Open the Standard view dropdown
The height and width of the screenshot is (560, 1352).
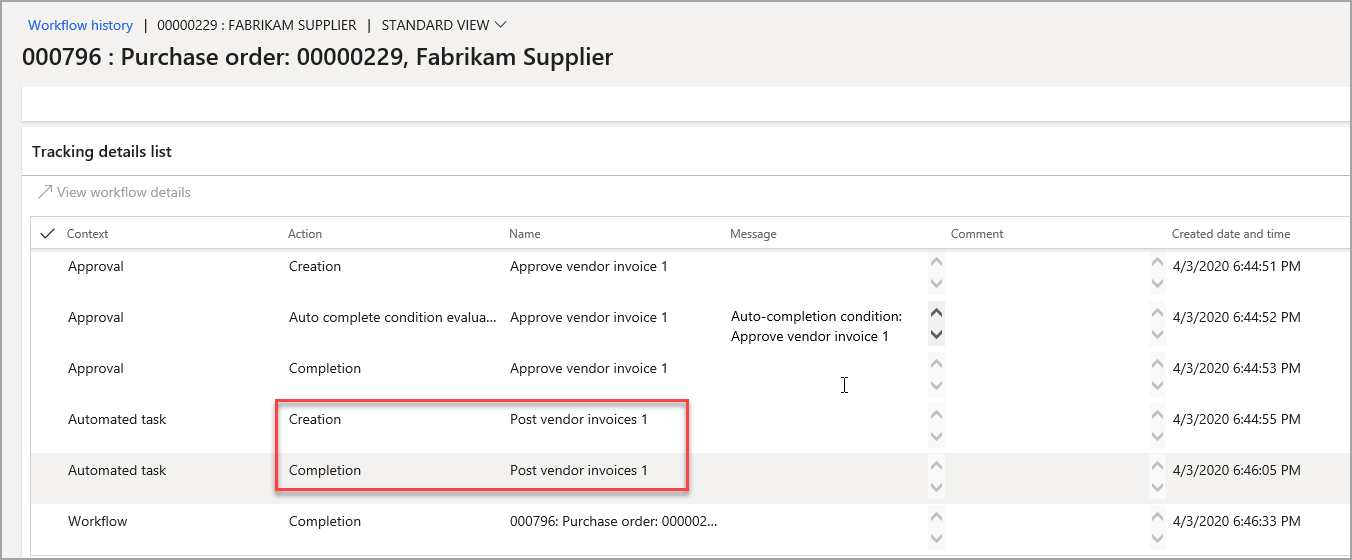[x=444, y=25]
